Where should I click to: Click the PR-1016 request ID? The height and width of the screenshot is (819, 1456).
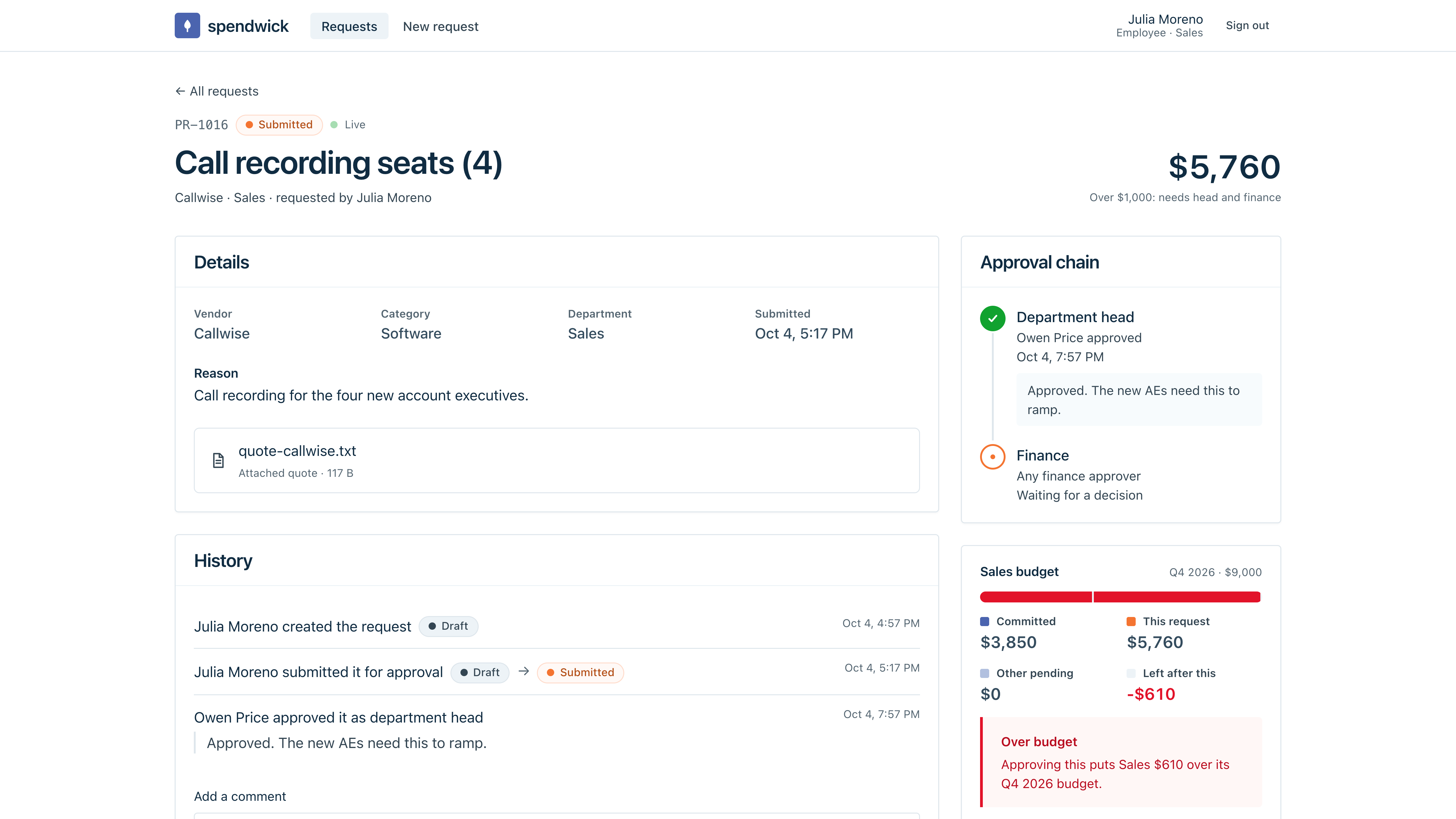click(x=201, y=124)
